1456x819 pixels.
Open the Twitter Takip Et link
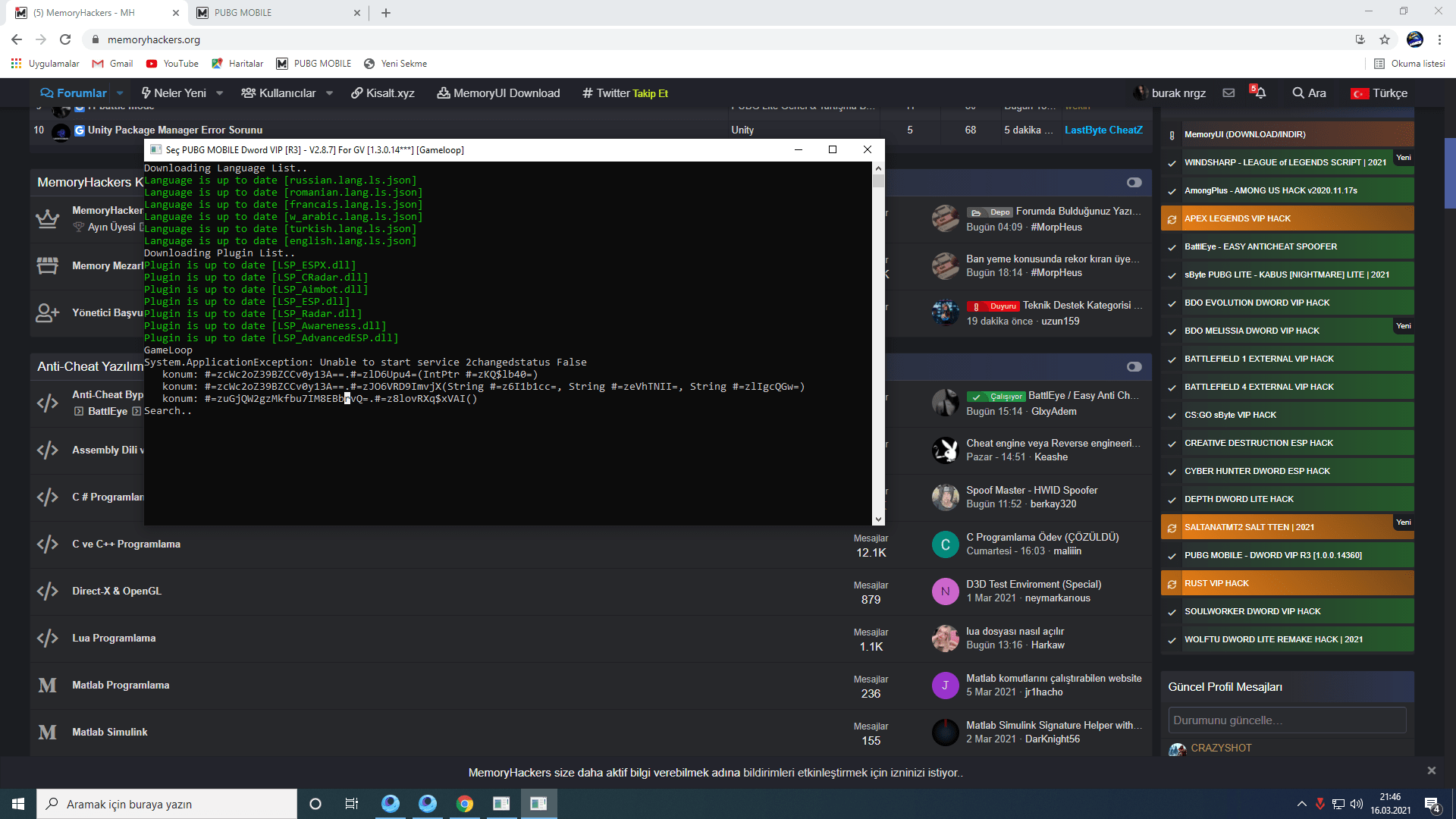[x=625, y=93]
